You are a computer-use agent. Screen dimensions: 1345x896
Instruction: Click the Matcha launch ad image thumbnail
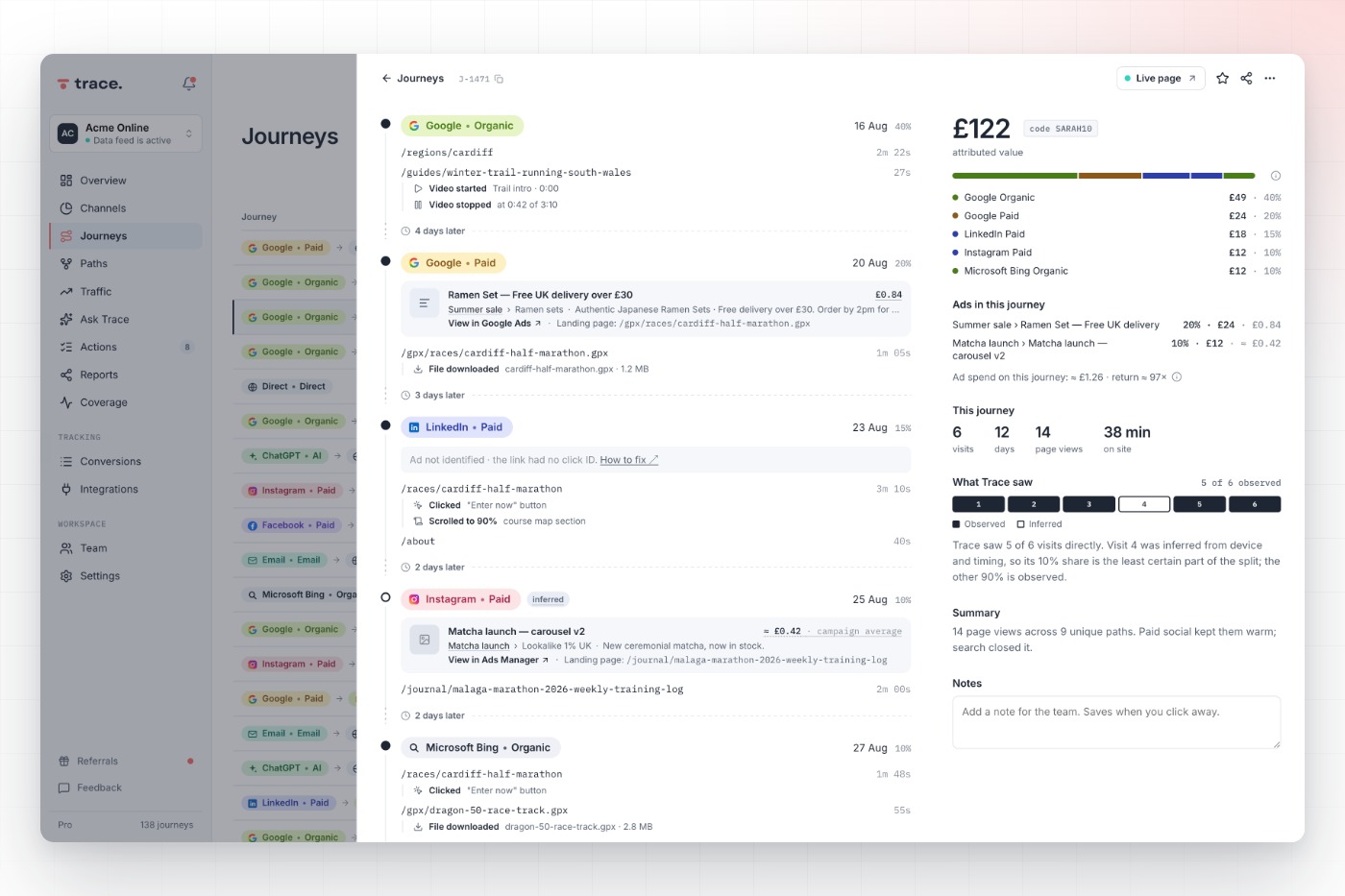click(x=424, y=639)
